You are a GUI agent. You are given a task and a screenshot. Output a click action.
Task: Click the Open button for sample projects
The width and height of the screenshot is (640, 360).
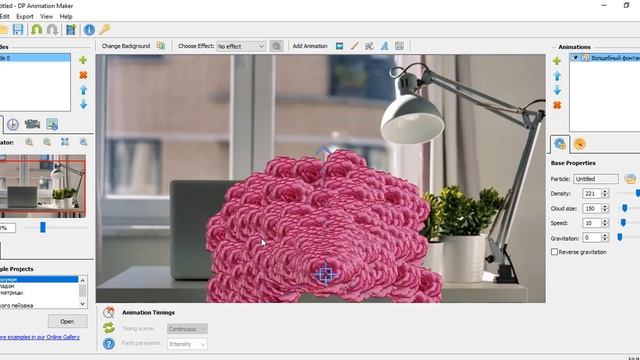67,321
